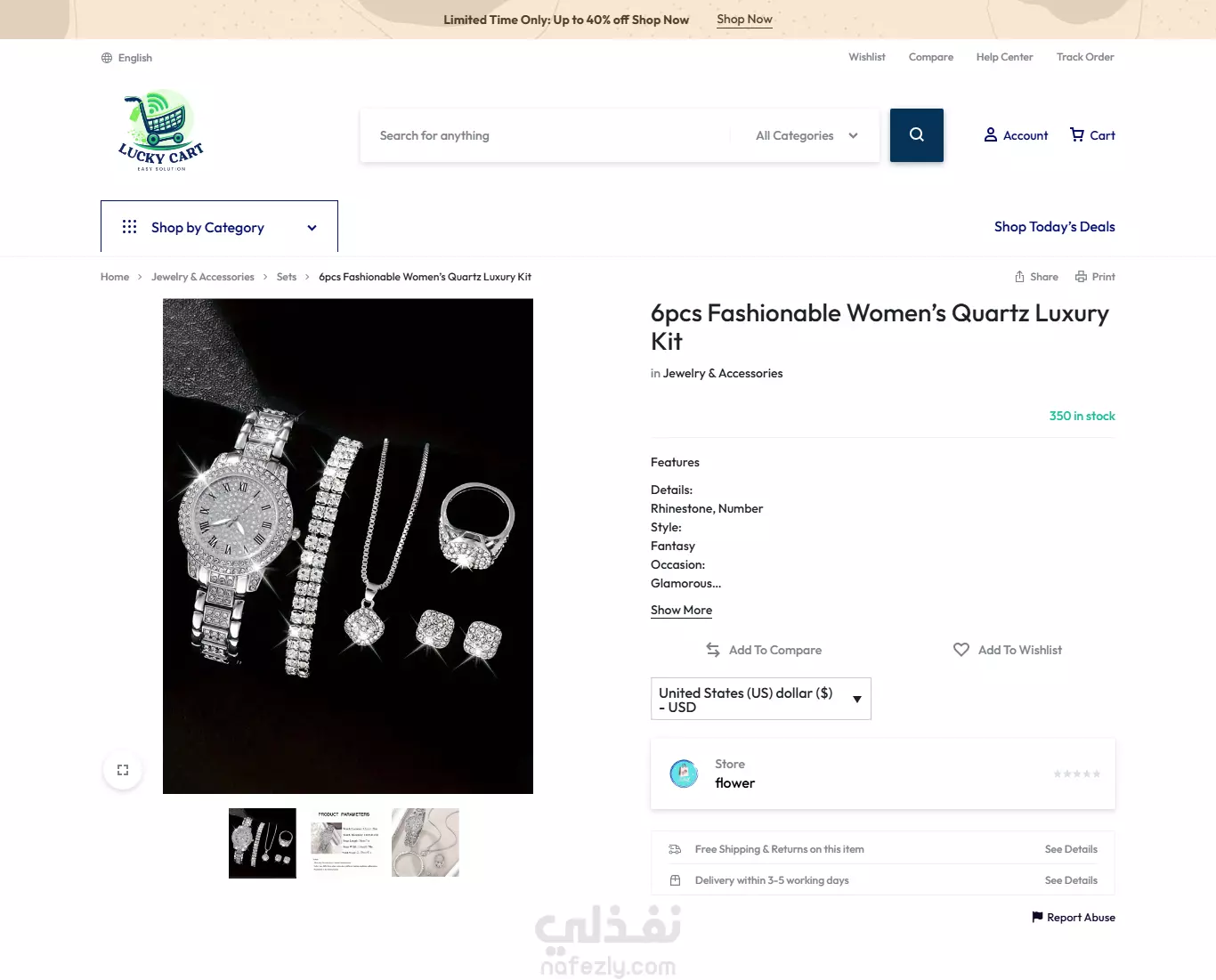This screenshot has height=980, width=1216.
Task: Show more product features
Action: click(681, 610)
